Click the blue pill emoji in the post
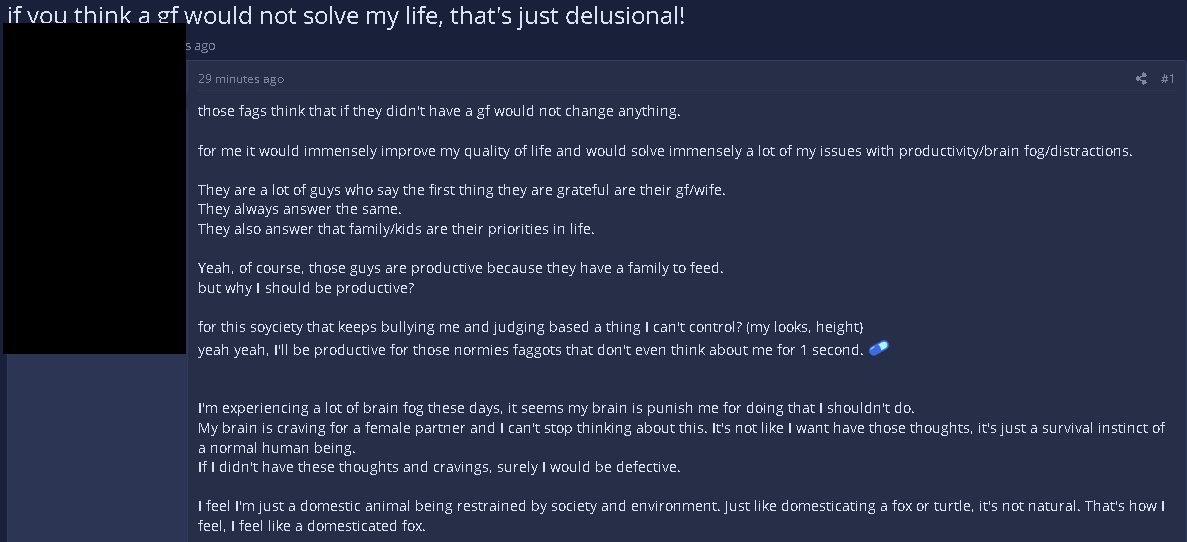The width and height of the screenshot is (1187, 542). pos(879,348)
